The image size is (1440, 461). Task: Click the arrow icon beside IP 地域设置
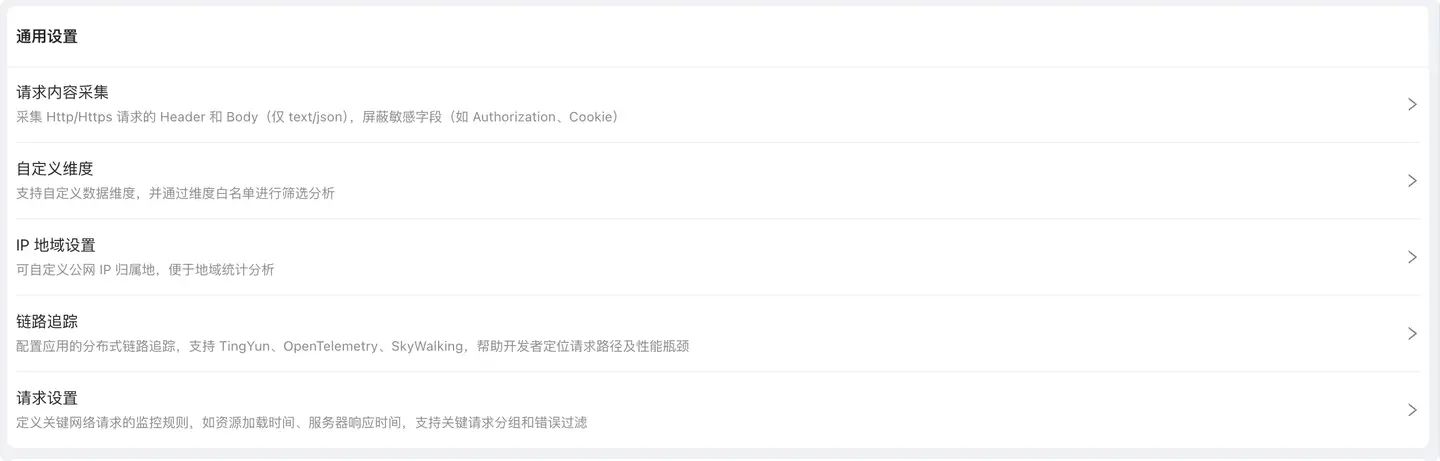point(1412,257)
